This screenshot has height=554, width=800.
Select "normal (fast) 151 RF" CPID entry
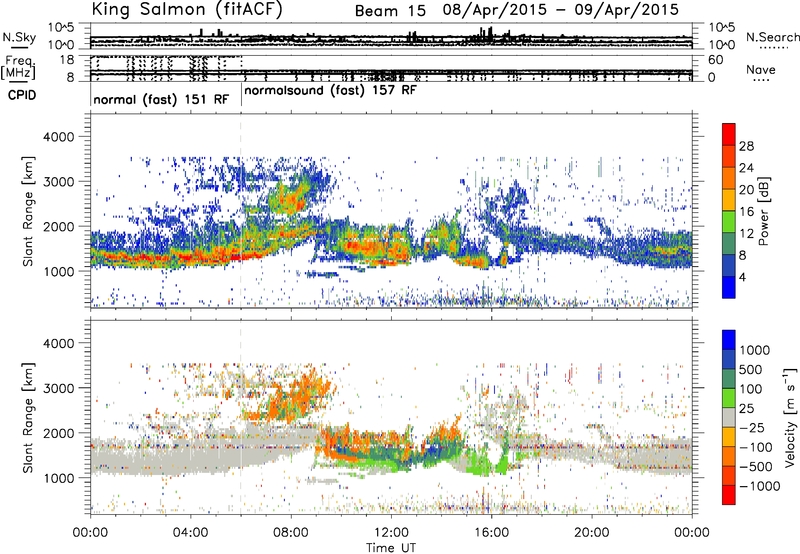pos(161,99)
